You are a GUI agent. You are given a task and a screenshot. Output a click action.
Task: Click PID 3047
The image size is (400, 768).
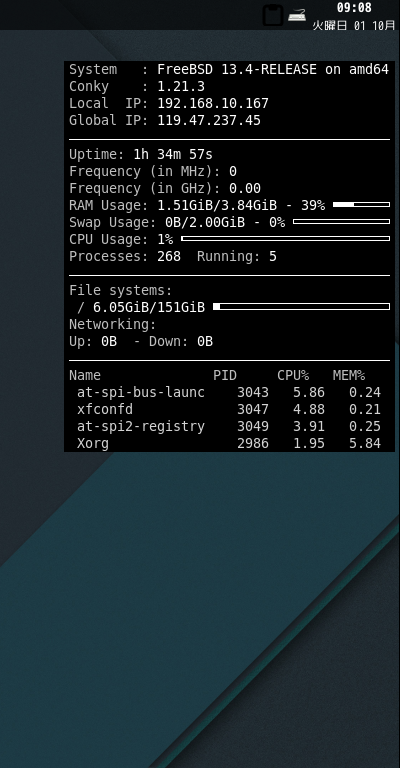tap(253, 409)
